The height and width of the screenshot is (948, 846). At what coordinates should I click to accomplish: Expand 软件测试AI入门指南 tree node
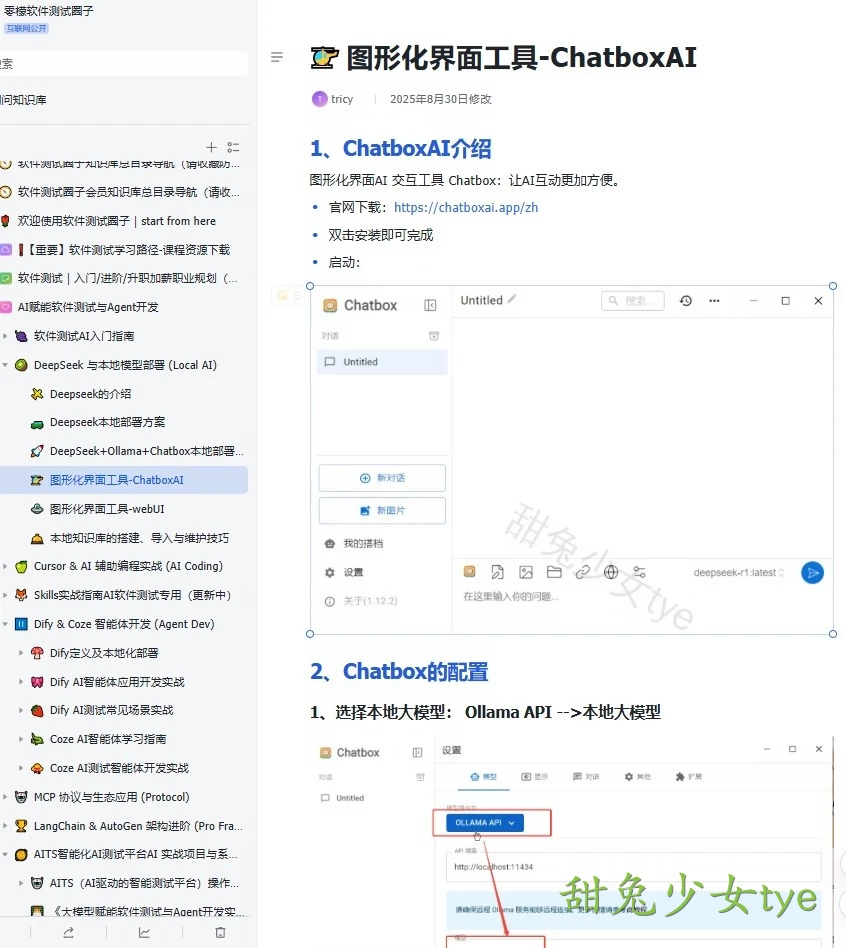pyautogui.click(x=5, y=336)
